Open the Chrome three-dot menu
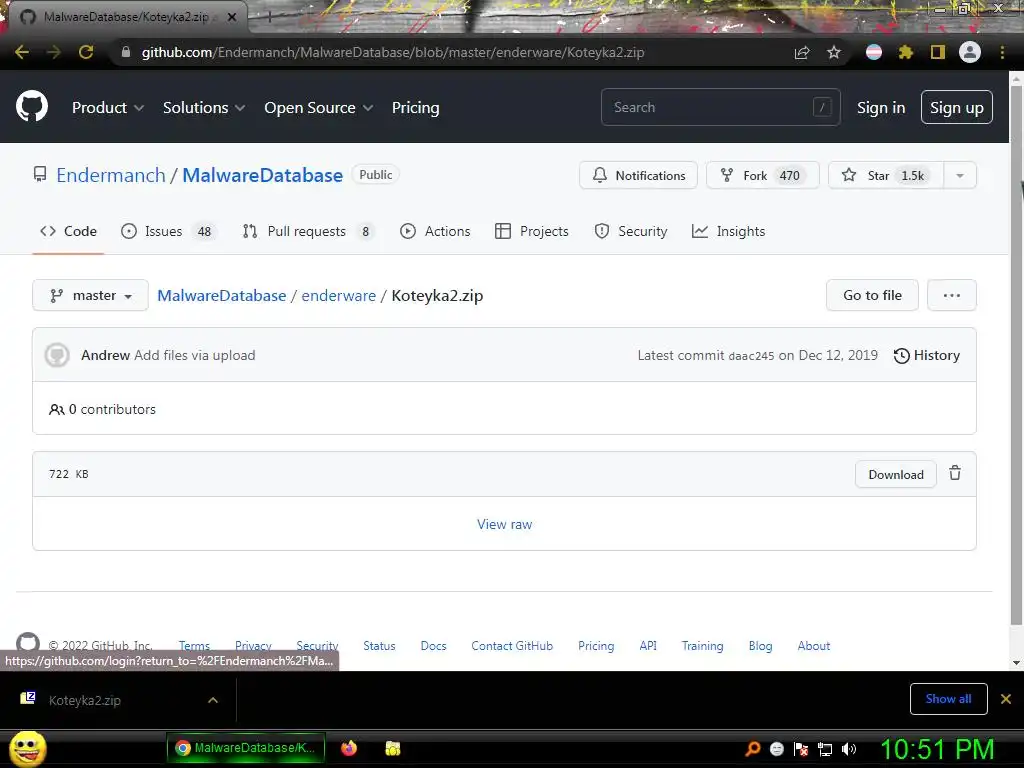The width and height of the screenshot is (1024, 768). [1002, 52]
